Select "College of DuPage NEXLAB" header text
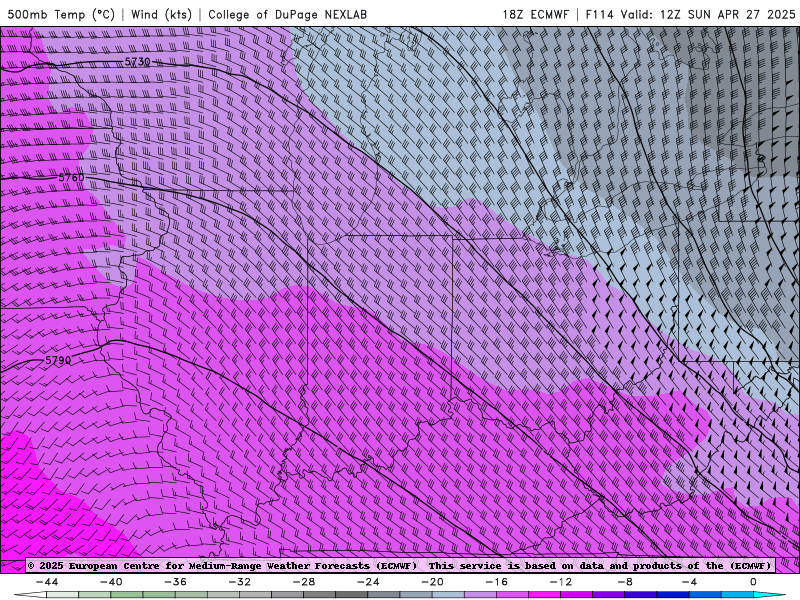Image resolution: width=800 pixels, height=600 pixels. tap(287, 14)
